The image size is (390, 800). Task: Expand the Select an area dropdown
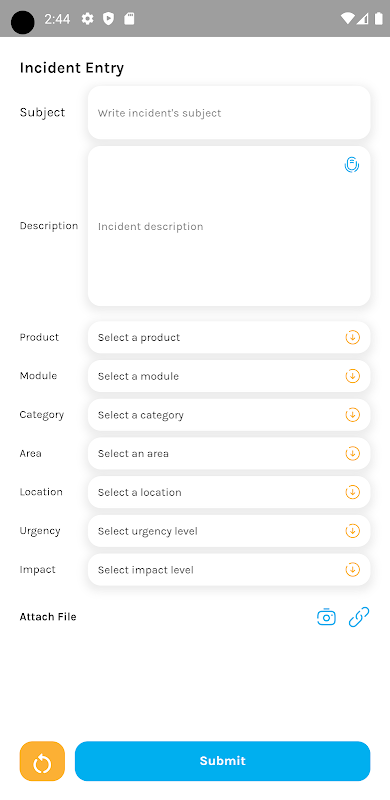click(229, 453)
